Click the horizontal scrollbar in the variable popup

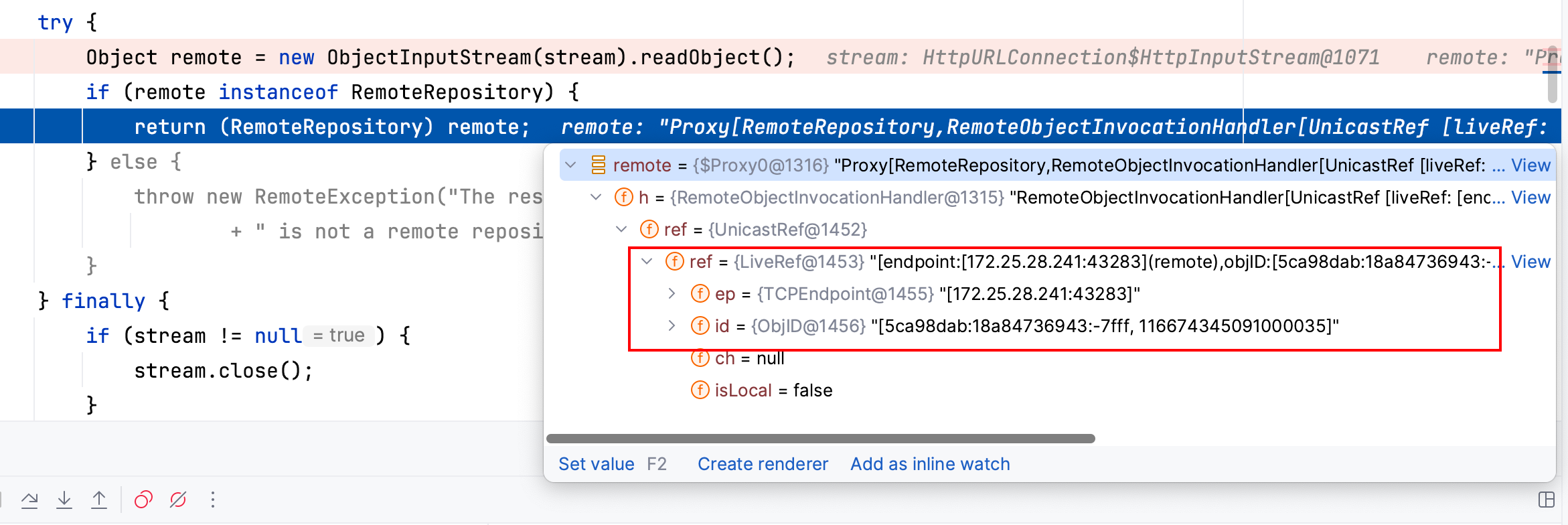click(x=821, y=439)
